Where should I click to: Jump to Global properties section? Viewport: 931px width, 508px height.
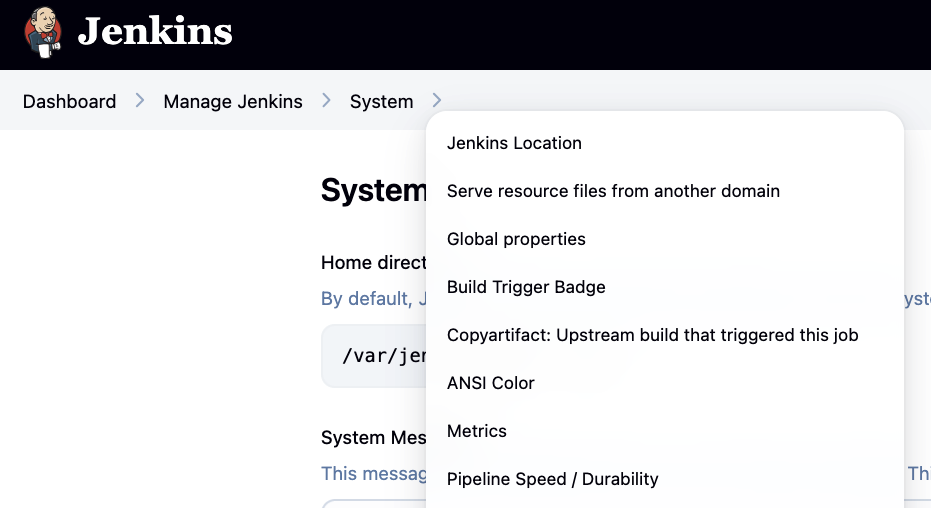tap(665, 239)
